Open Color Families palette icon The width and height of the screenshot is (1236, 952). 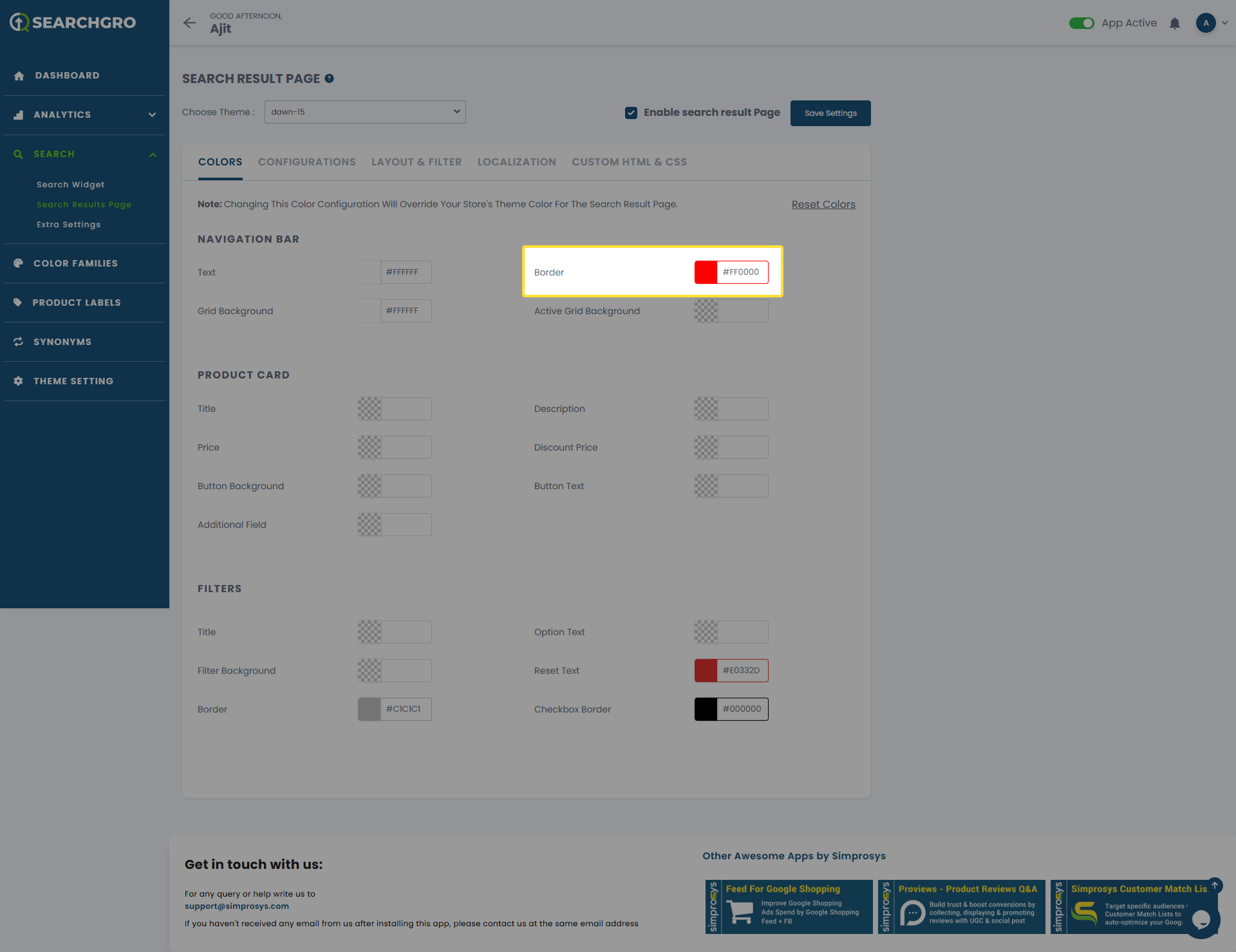18,263
